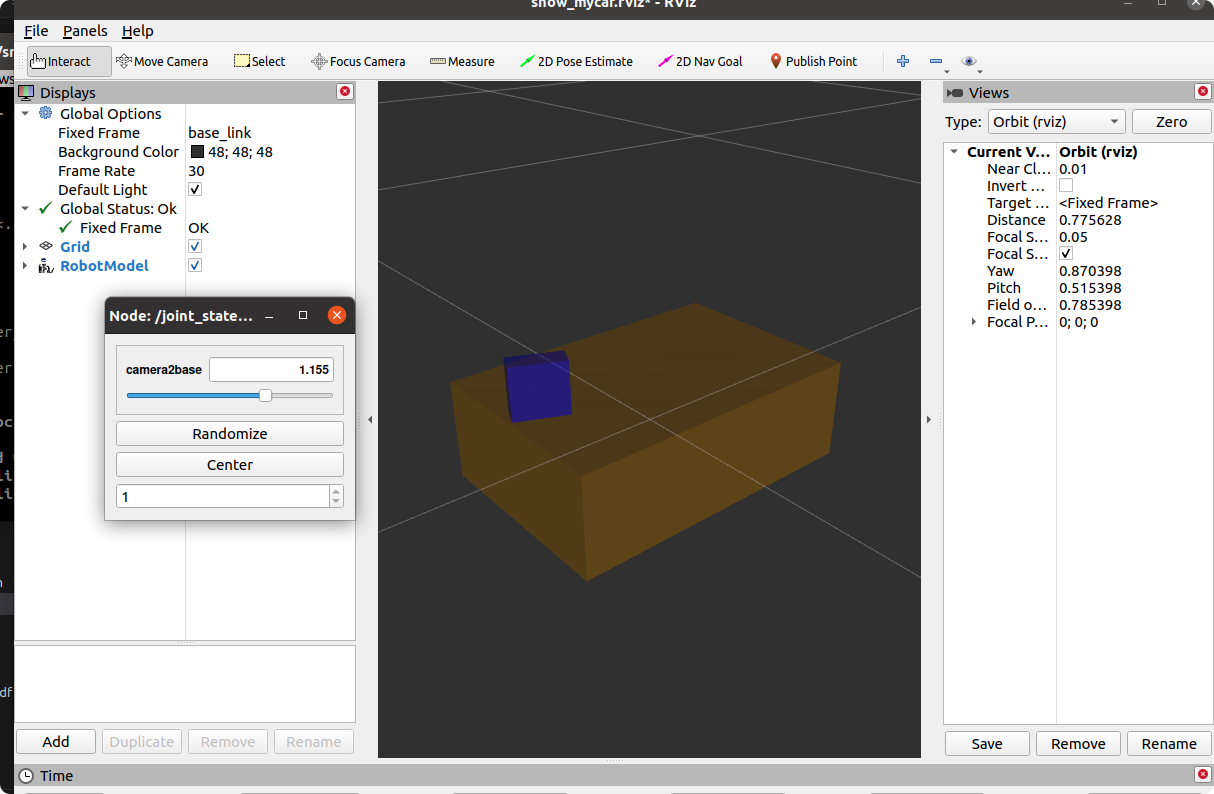Close the Time panel
Viewport: 1214px width, 794px height.
(x=1203, y=774)
